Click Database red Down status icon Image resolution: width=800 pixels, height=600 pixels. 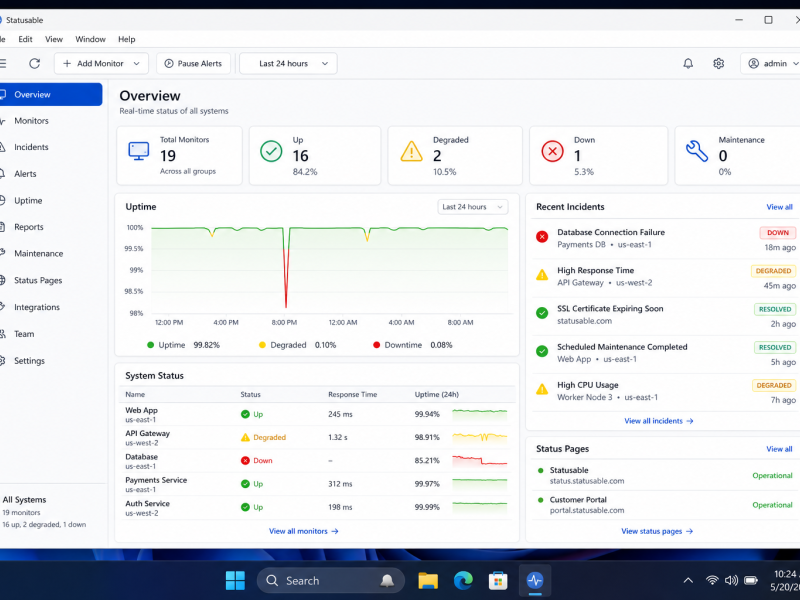point(245,460)
